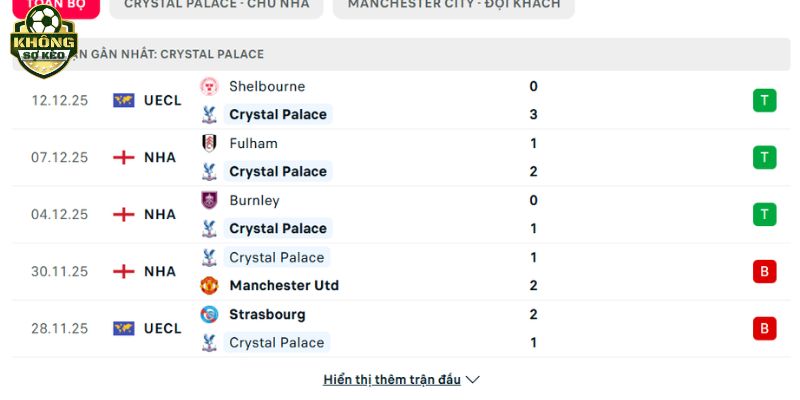Click the Không Sợ Kèo site logo

(42, 41)
